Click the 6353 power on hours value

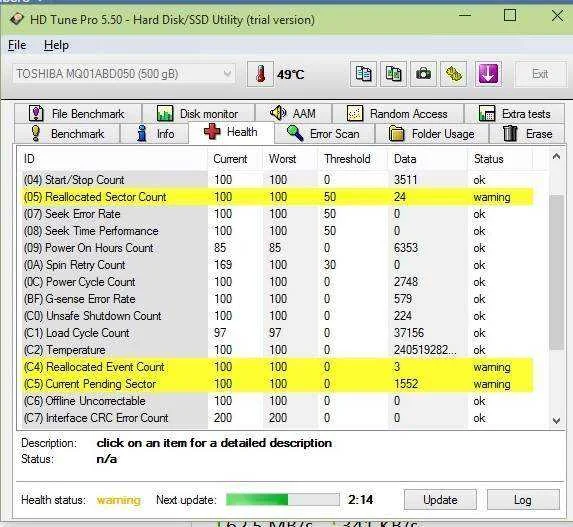(x=406, y=248)
